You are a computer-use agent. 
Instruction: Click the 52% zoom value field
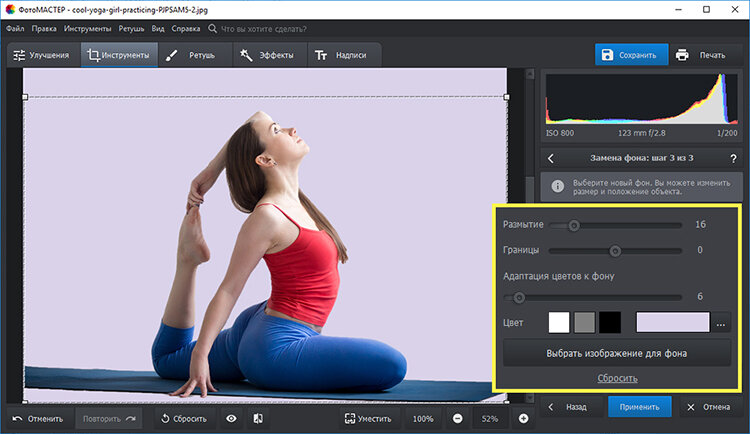[x=490, y=419]
